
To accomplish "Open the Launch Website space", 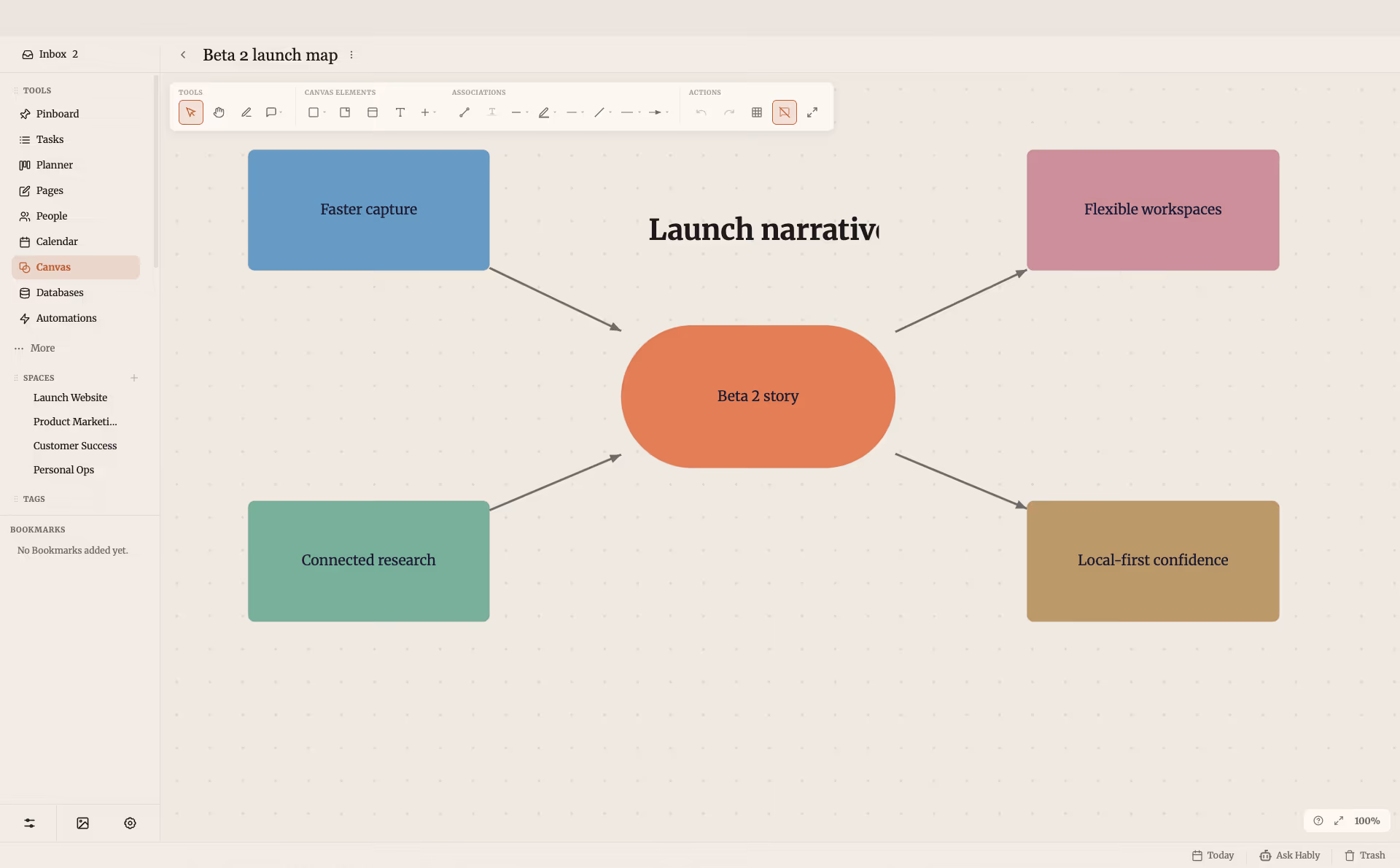I will 70,398.
